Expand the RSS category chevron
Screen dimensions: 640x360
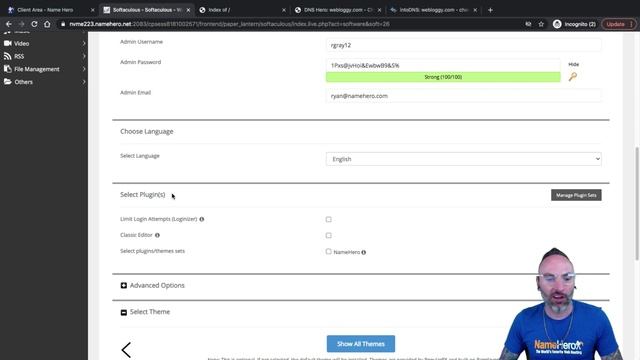[x=84, y=56]
